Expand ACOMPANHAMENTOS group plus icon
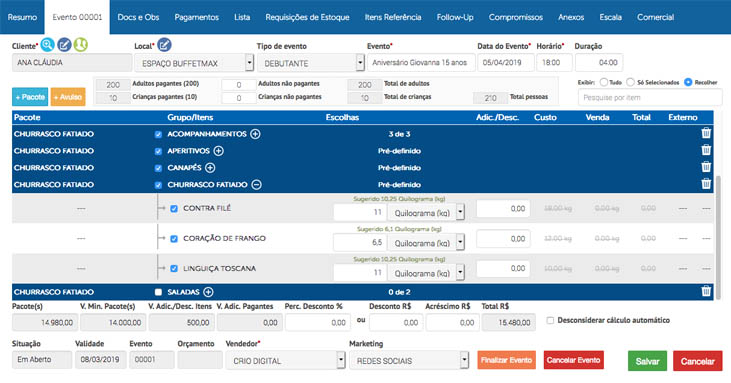 [255, 134]
